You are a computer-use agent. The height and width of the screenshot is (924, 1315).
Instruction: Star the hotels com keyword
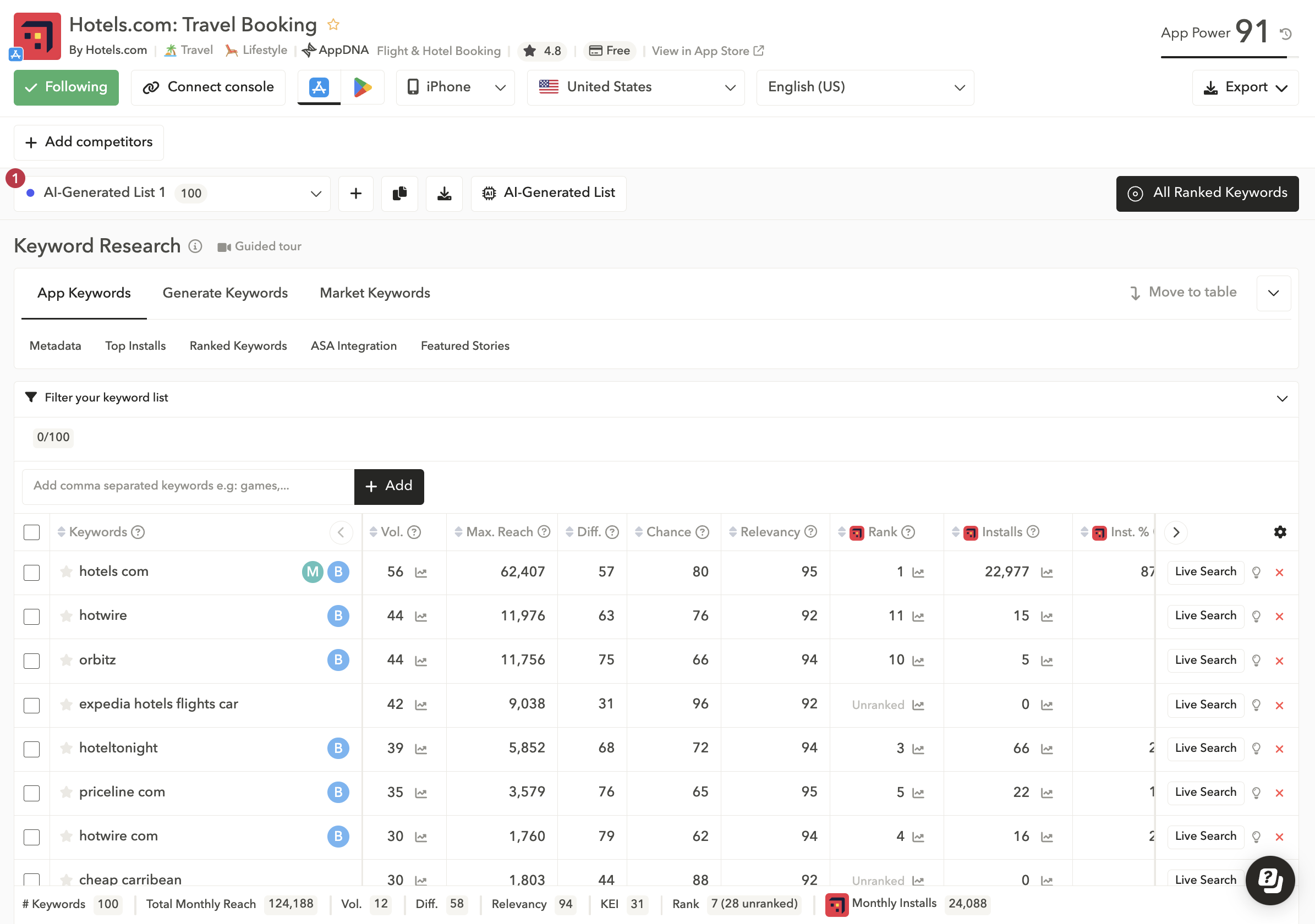[x=67, y=571]
